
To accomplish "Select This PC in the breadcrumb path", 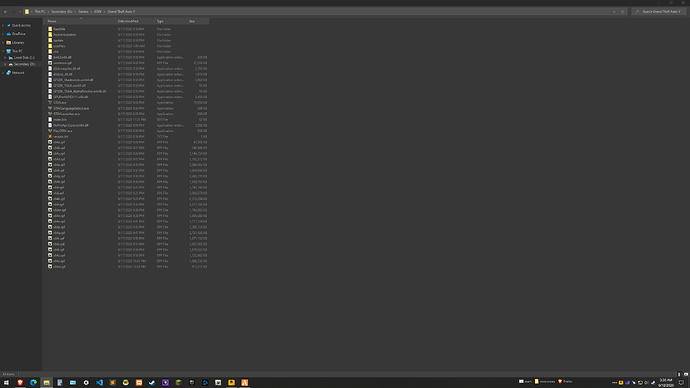I will click(40, 12).
